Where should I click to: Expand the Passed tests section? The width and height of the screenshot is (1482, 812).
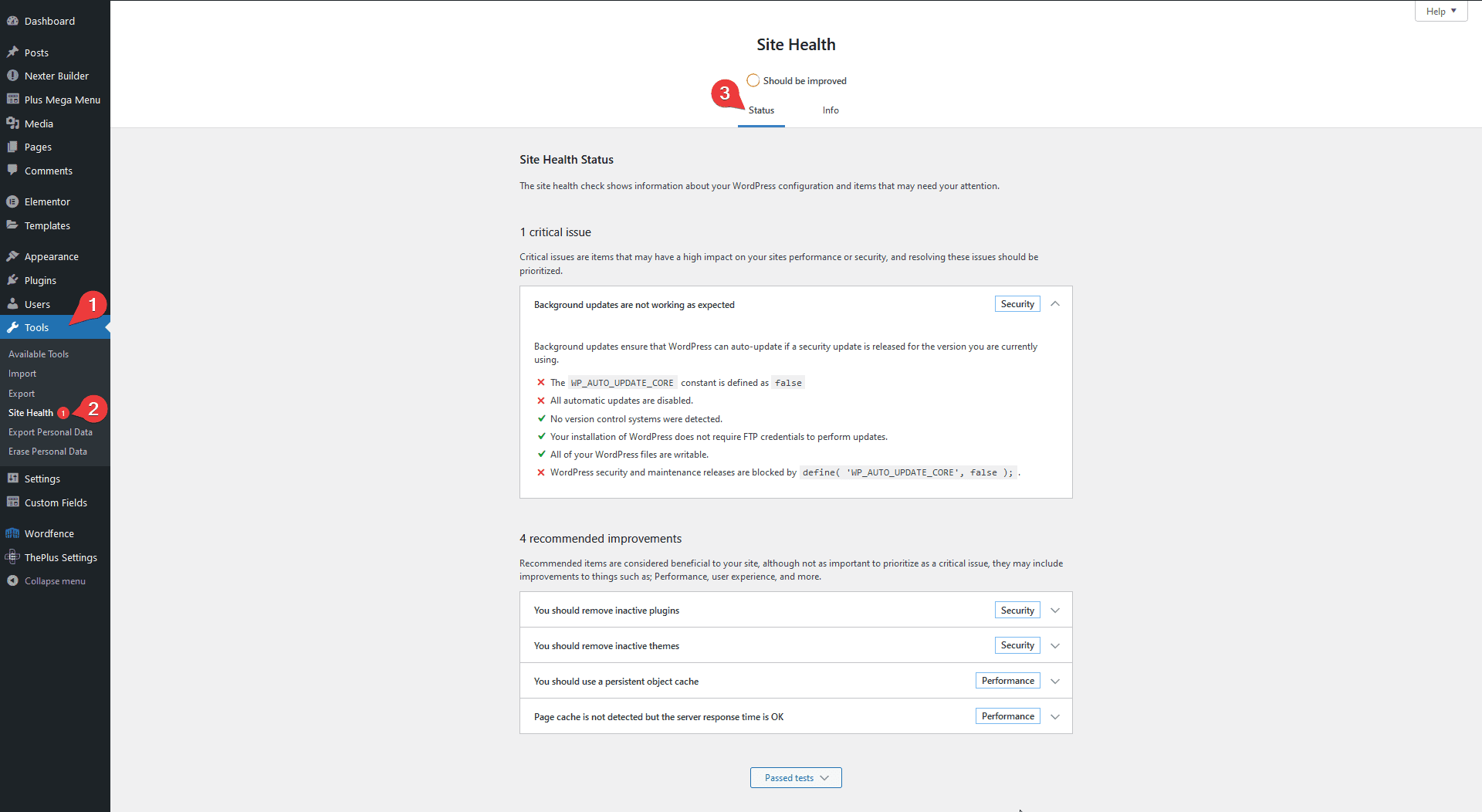[x=796, y=777]
